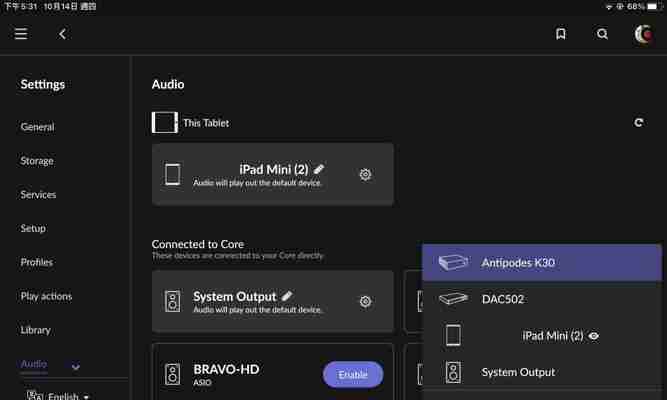The width and height of the screenshot is (667, 400).
Task: Open iPad Mini (2) device settings gear
Action: 365,174
